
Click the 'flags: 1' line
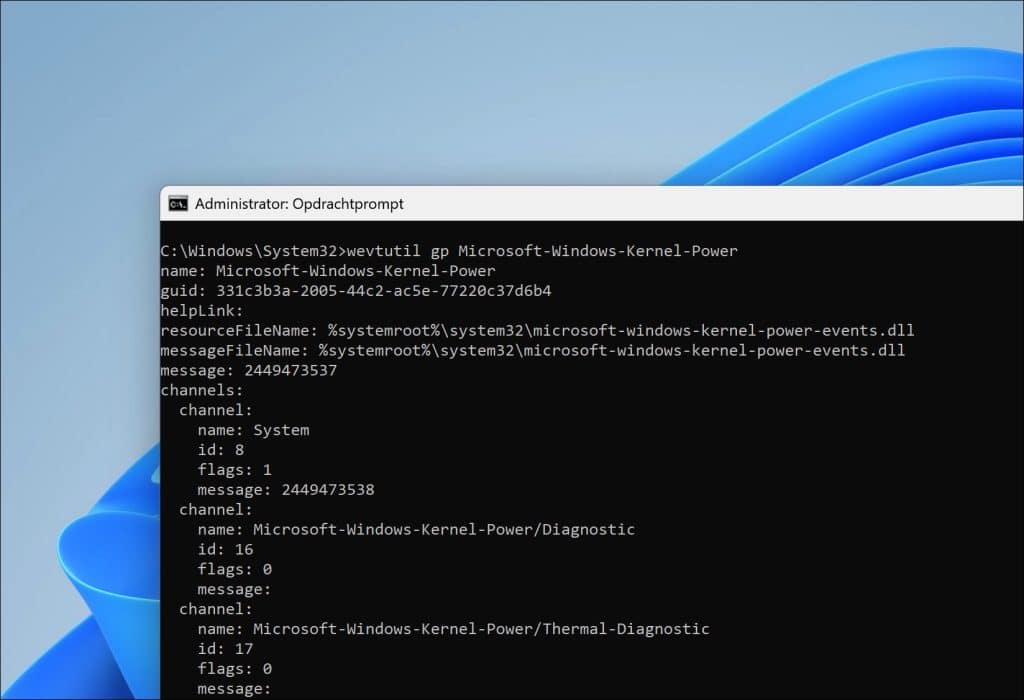234,469
